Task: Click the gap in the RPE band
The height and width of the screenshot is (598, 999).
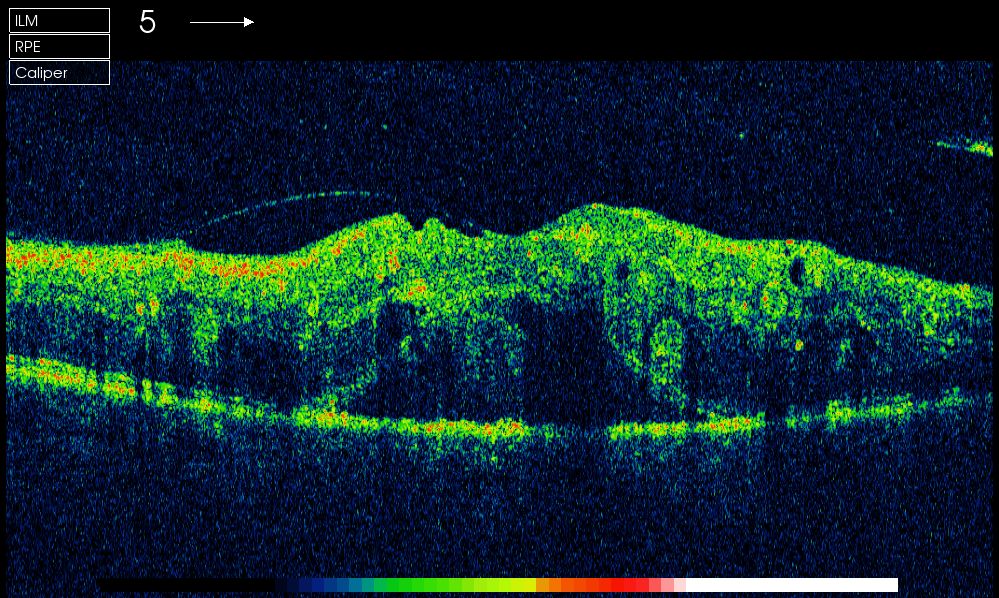Action: (x=571, y=432)
